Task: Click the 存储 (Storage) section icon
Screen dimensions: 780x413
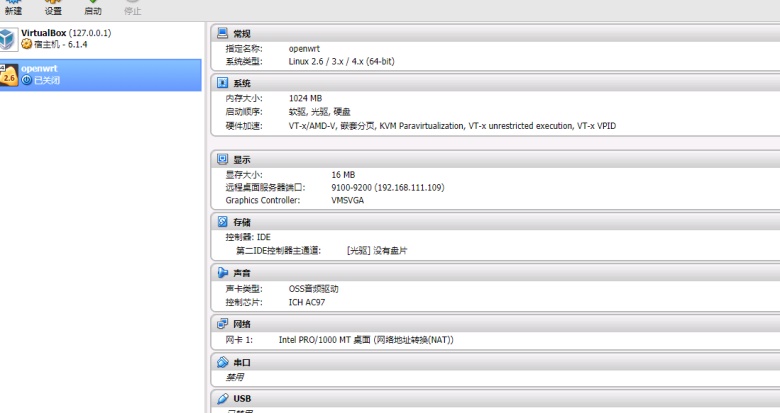Action: coord(222,221)
